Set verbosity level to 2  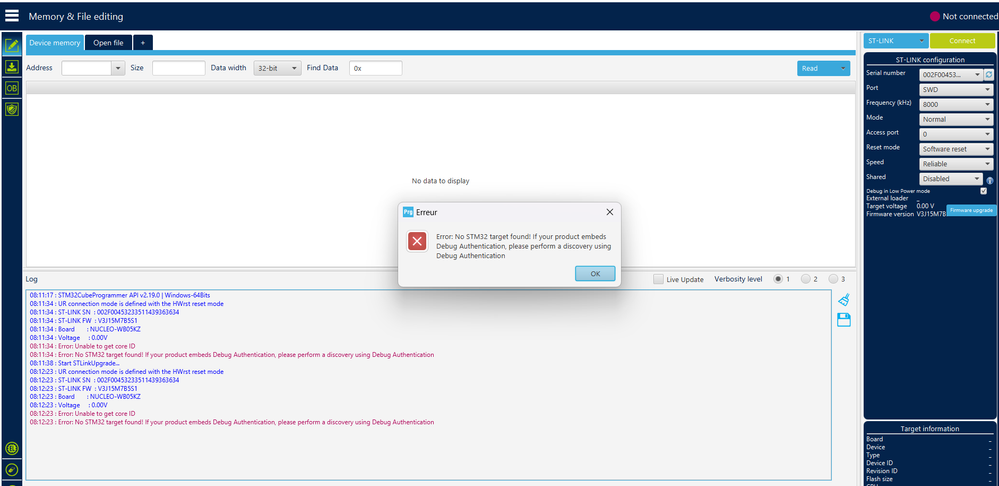tap(805, 279)
